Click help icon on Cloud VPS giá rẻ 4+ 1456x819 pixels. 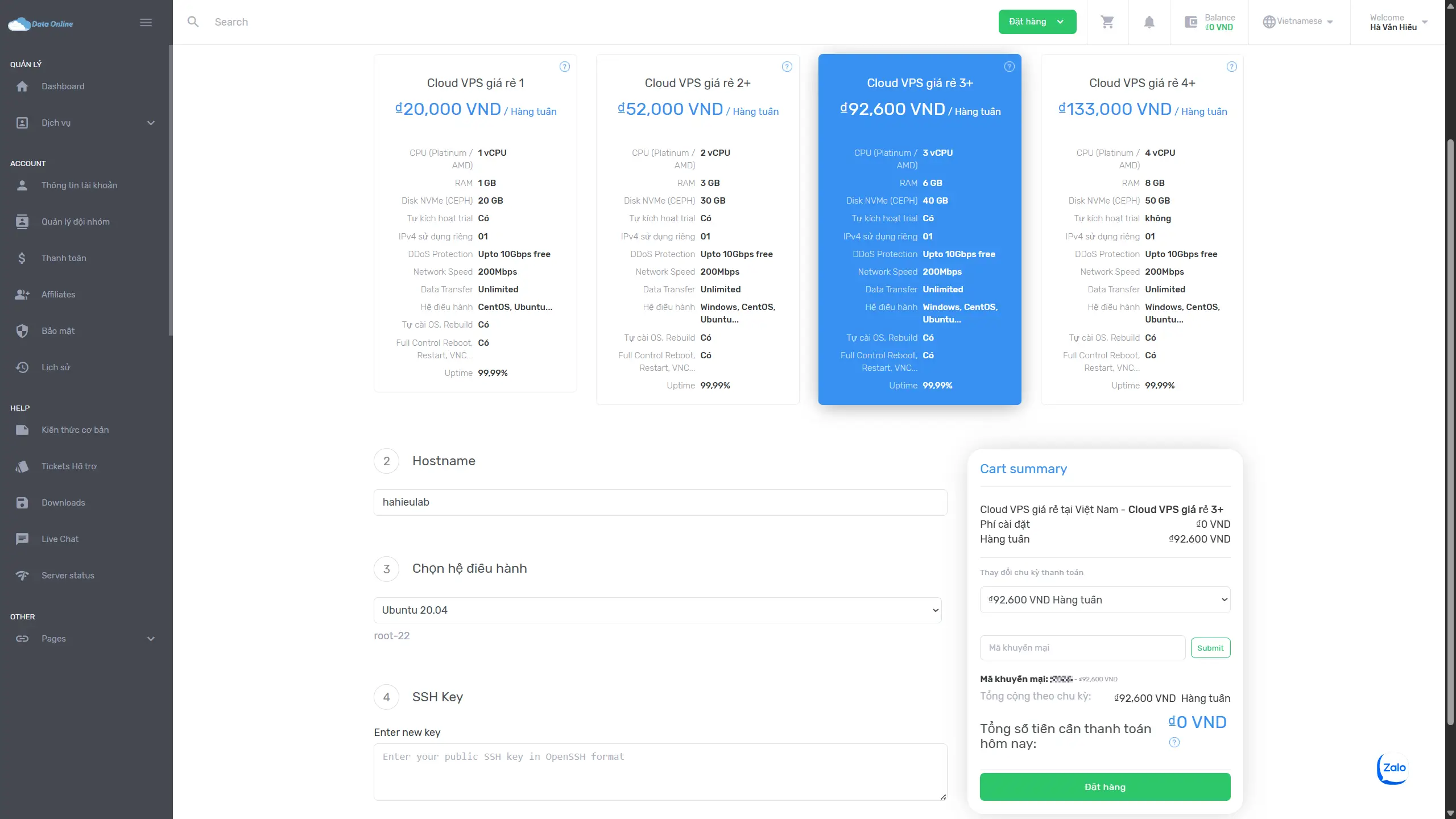point(1231,67)
